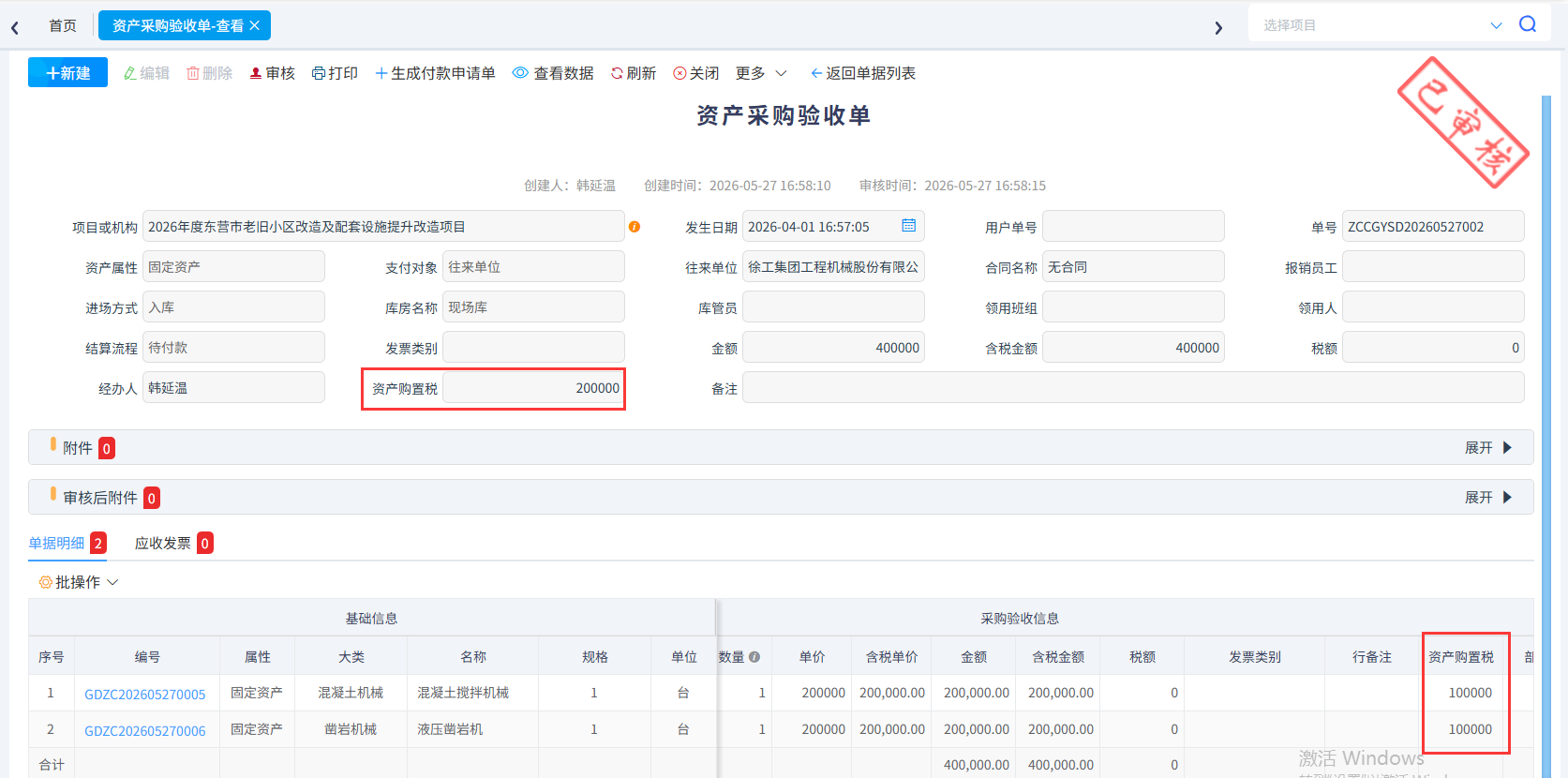
Task: Click the 审核 toolbar action
Action: point(272,73)
